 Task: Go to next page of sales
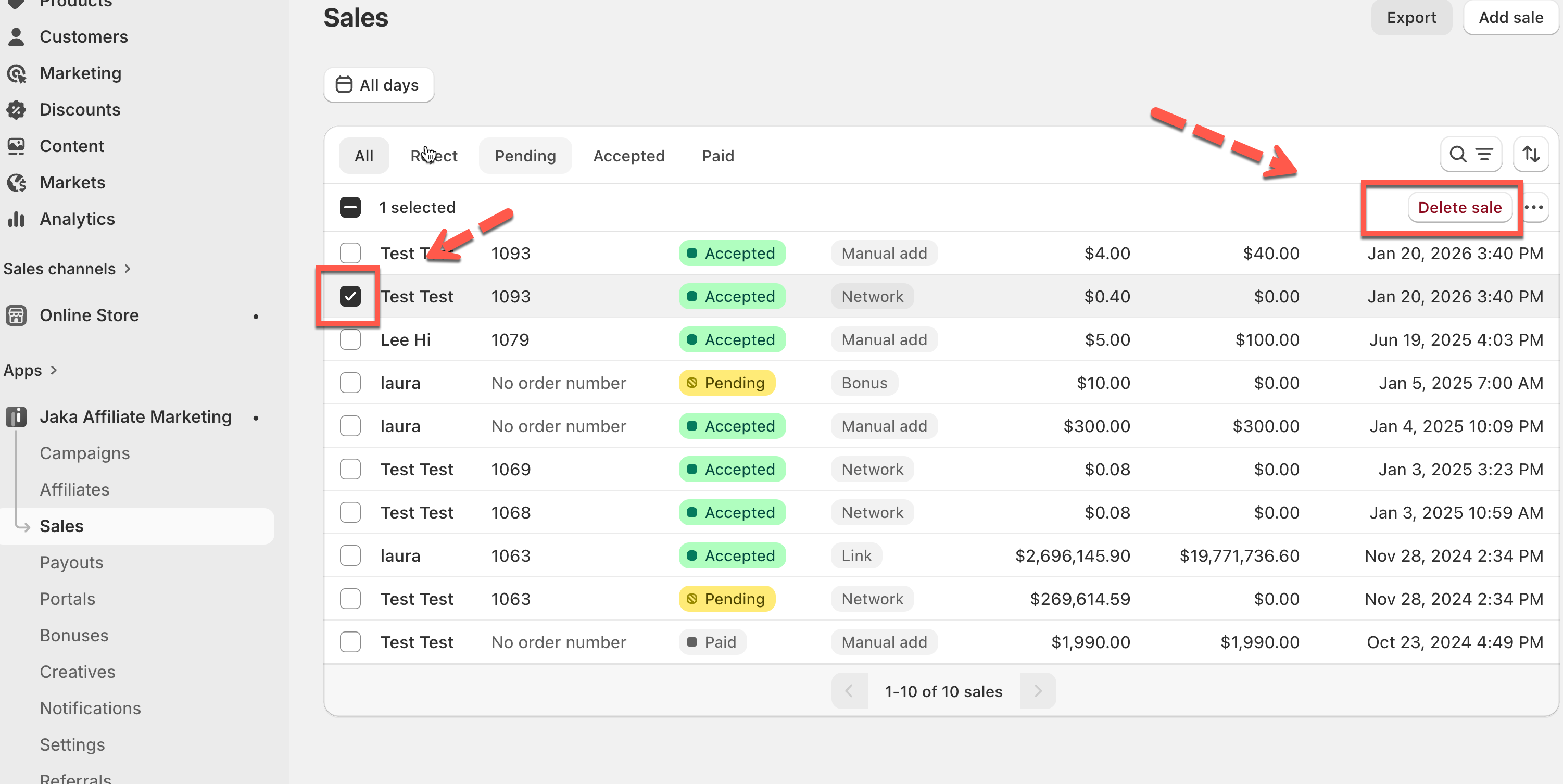click(x=1038, y=691)
